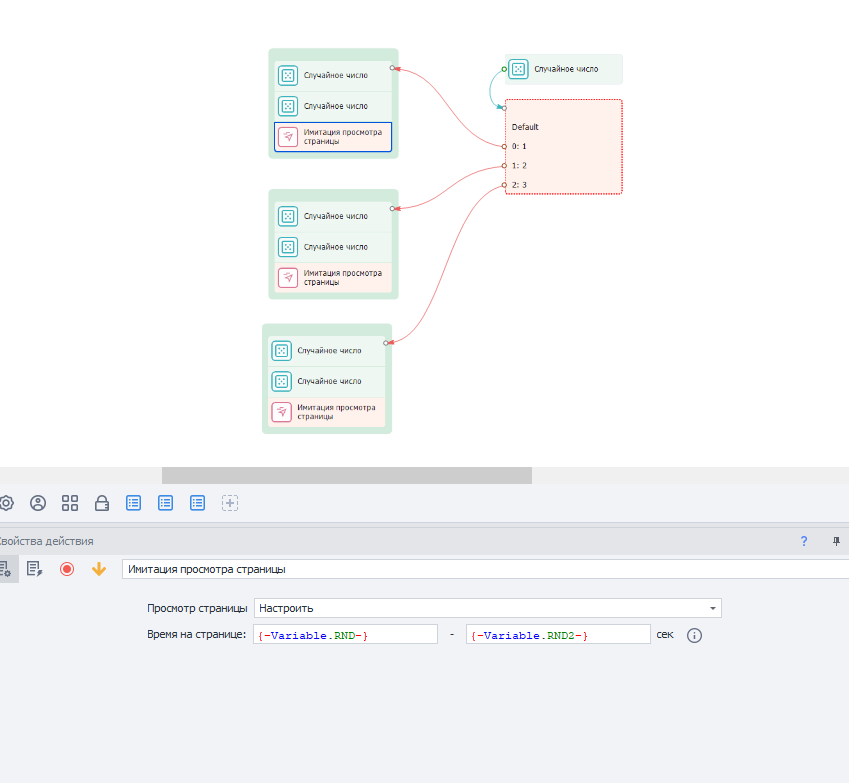Open the Просмотр страницы dropdown
The image size is (849, 783).
(x=488, y=608)
